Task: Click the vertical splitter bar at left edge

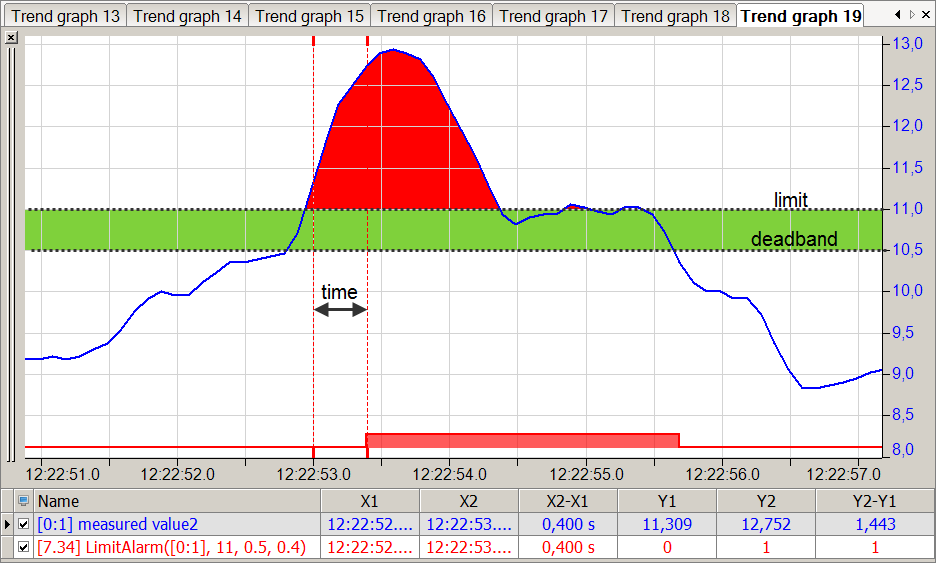Action: point(11,254)
